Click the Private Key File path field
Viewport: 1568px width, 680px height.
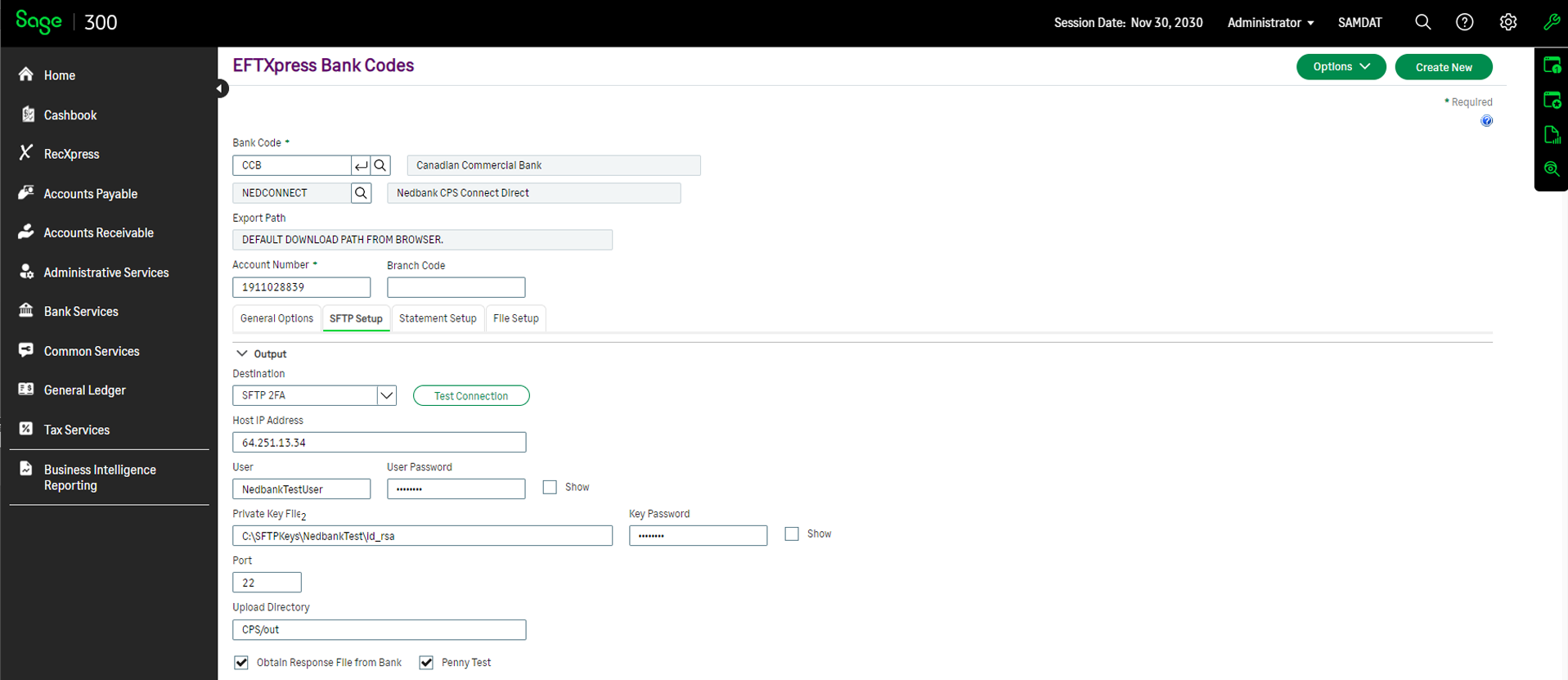(423, 536)
